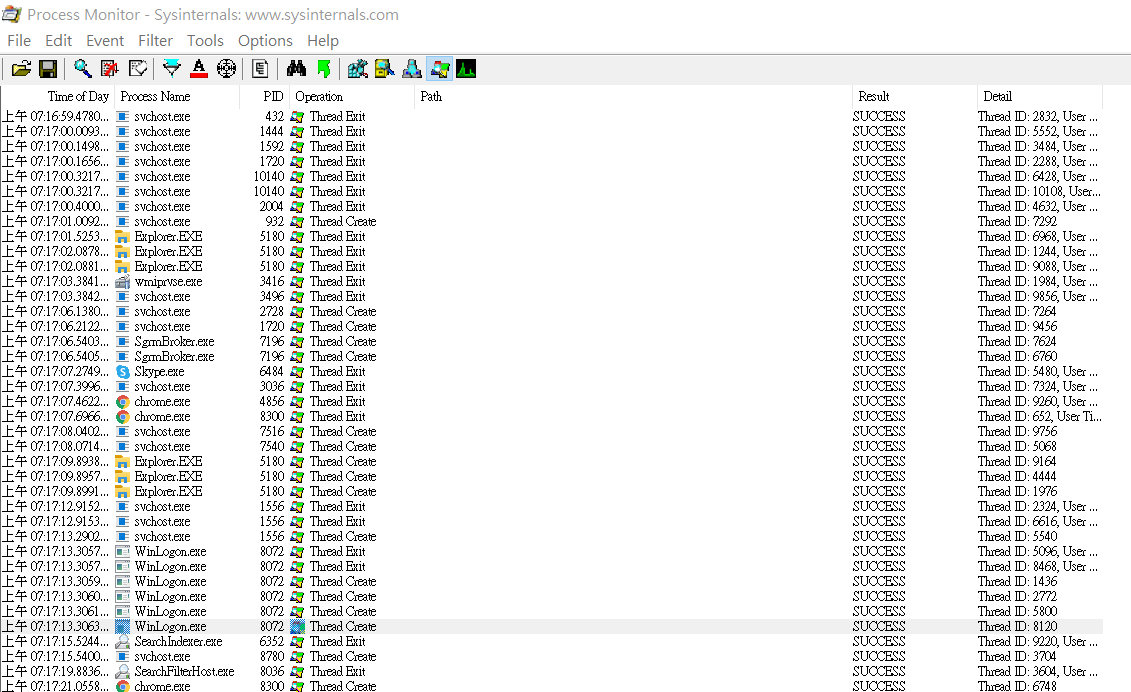Viewport: 1131px width, 692px height.
Task: Jump to the selected event's object
Action: point(323,68)
